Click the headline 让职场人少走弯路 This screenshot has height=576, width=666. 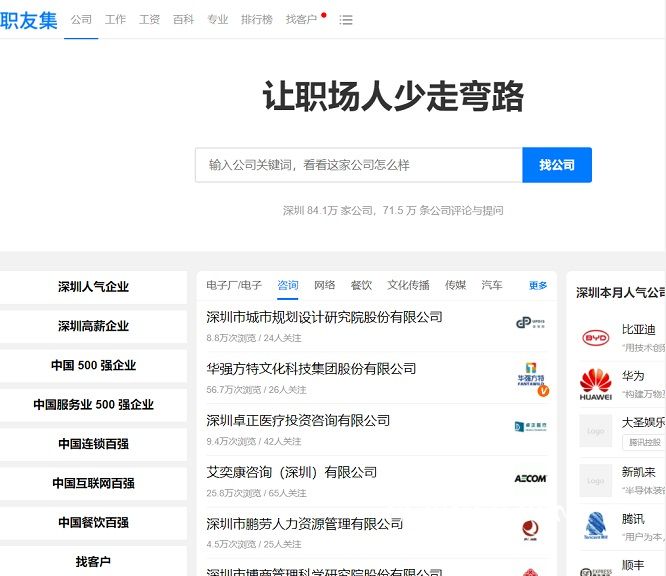393,97
